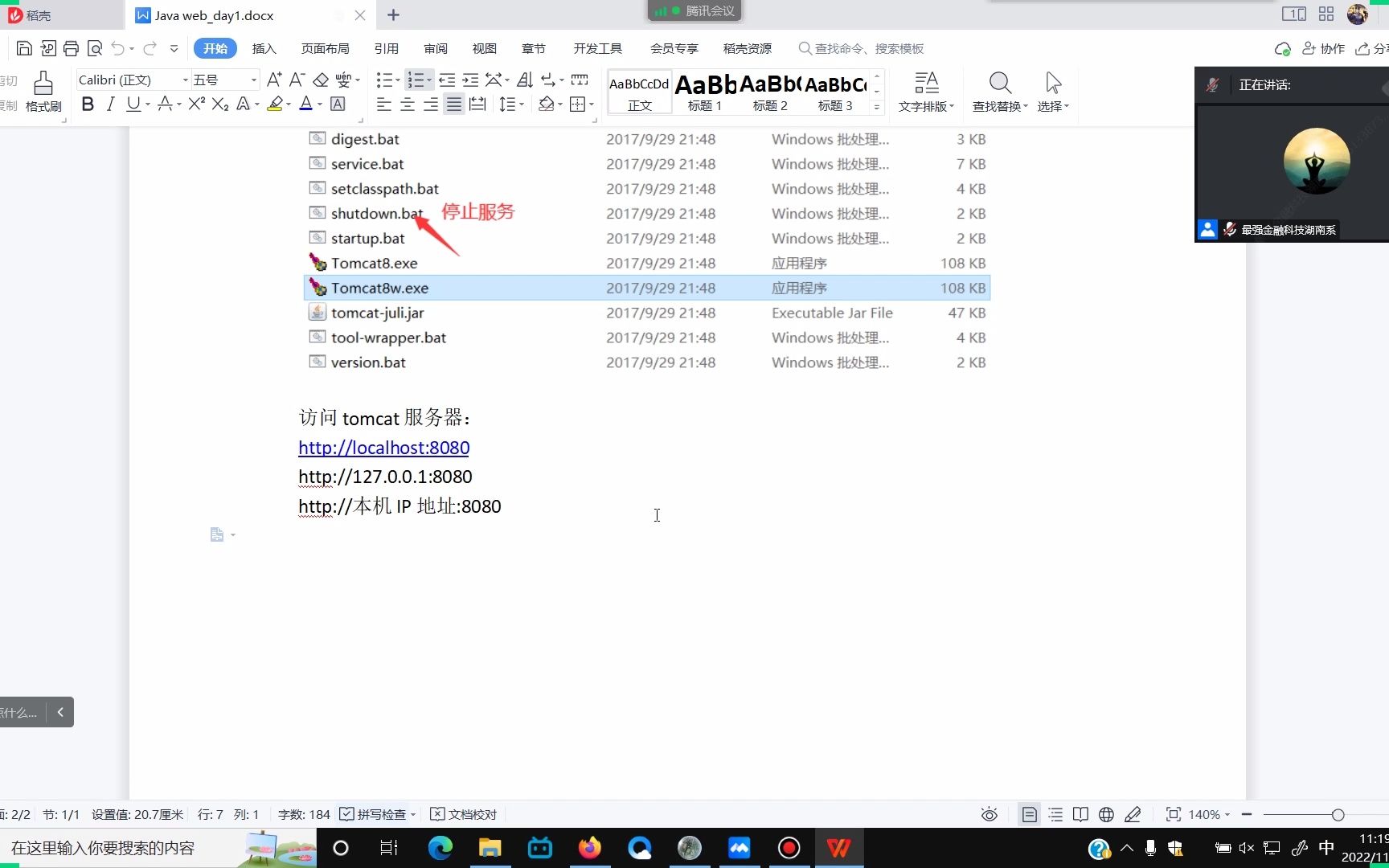Switch to page layout view icon
This screenshot has width=1389, height=868.
1029,814
